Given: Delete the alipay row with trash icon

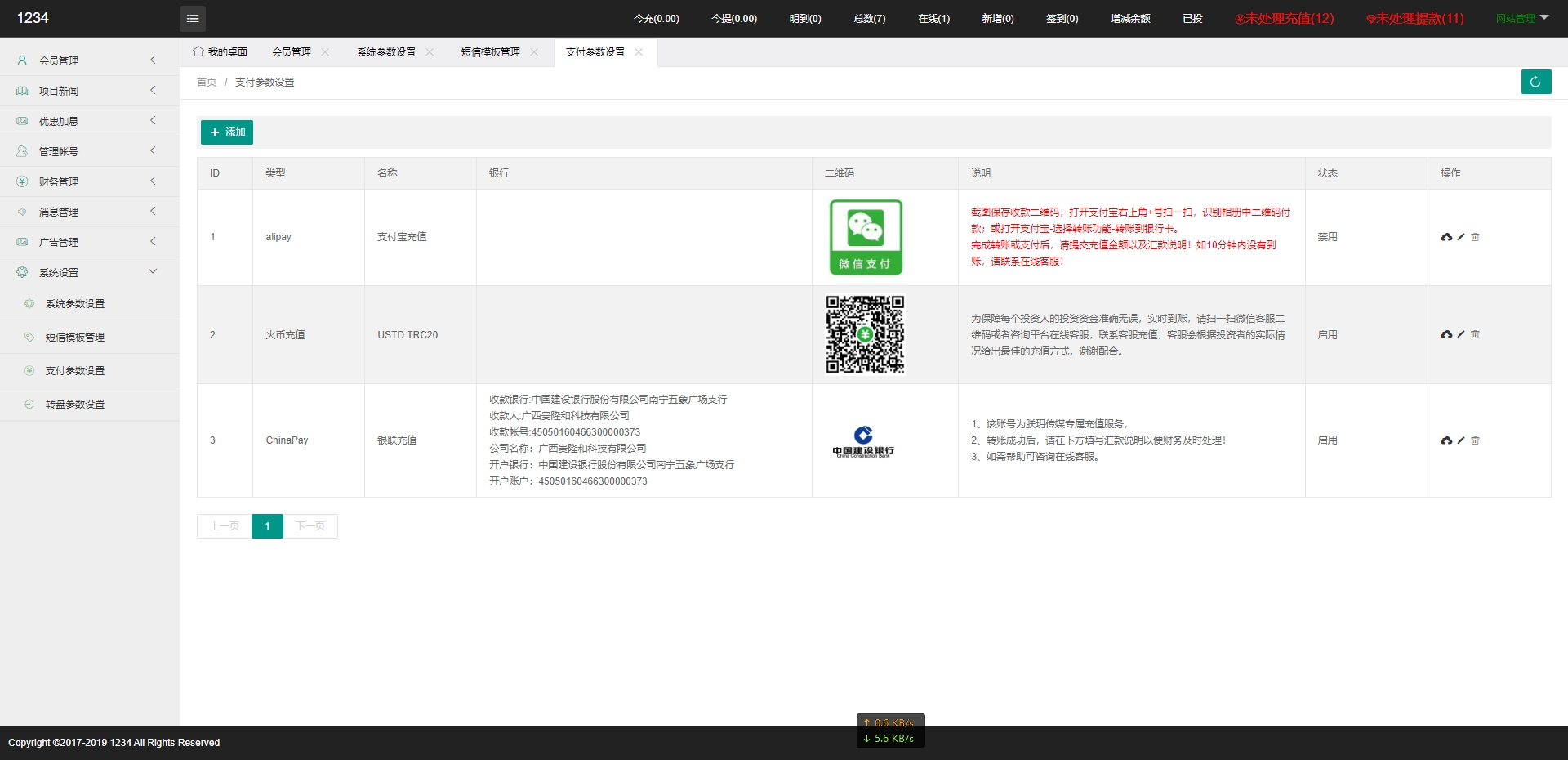Looking at the screenshot, I should [1475, 237].
